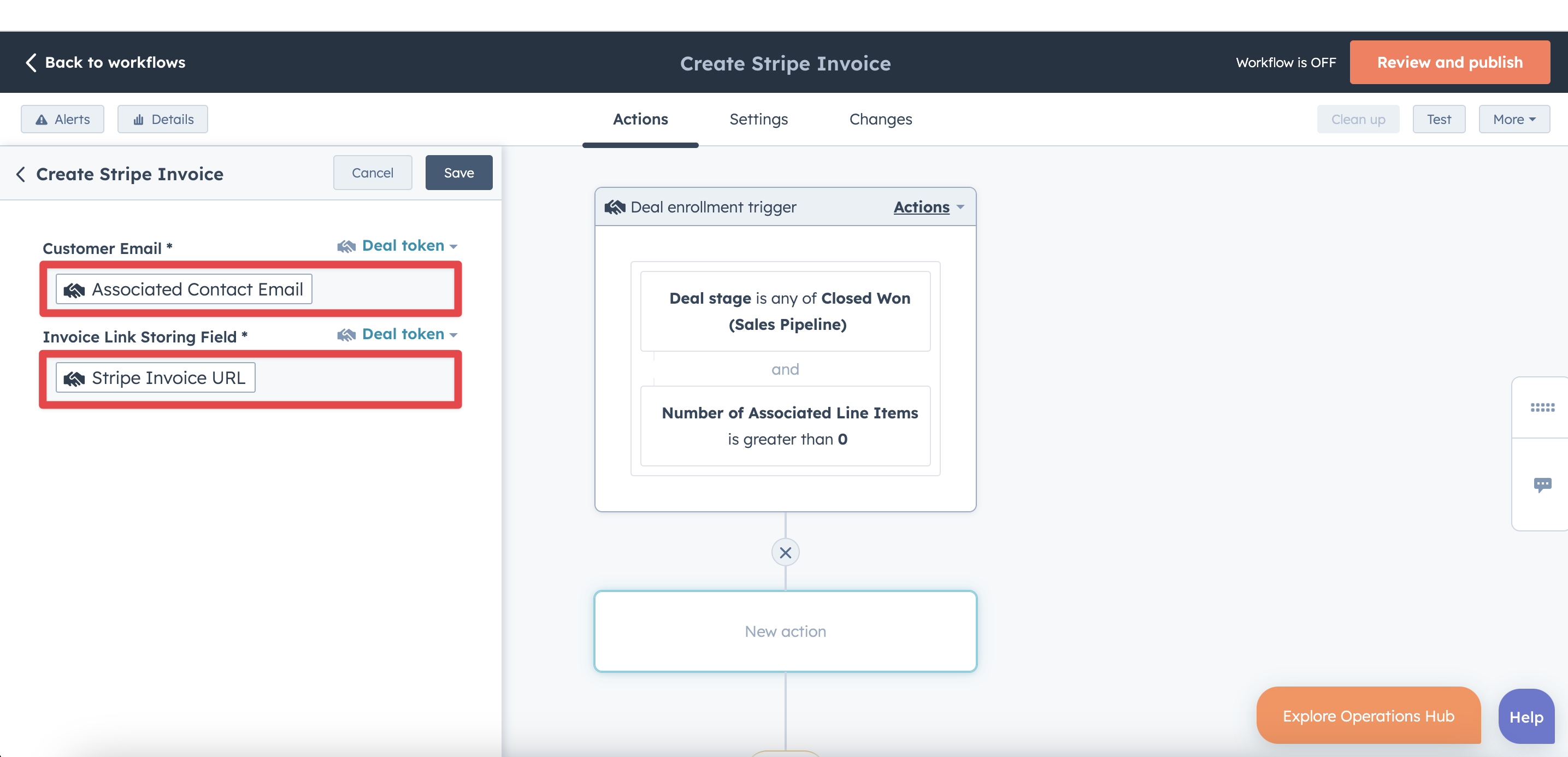Open the More menu
The image size is (1568, 757).
point(1514,119)
